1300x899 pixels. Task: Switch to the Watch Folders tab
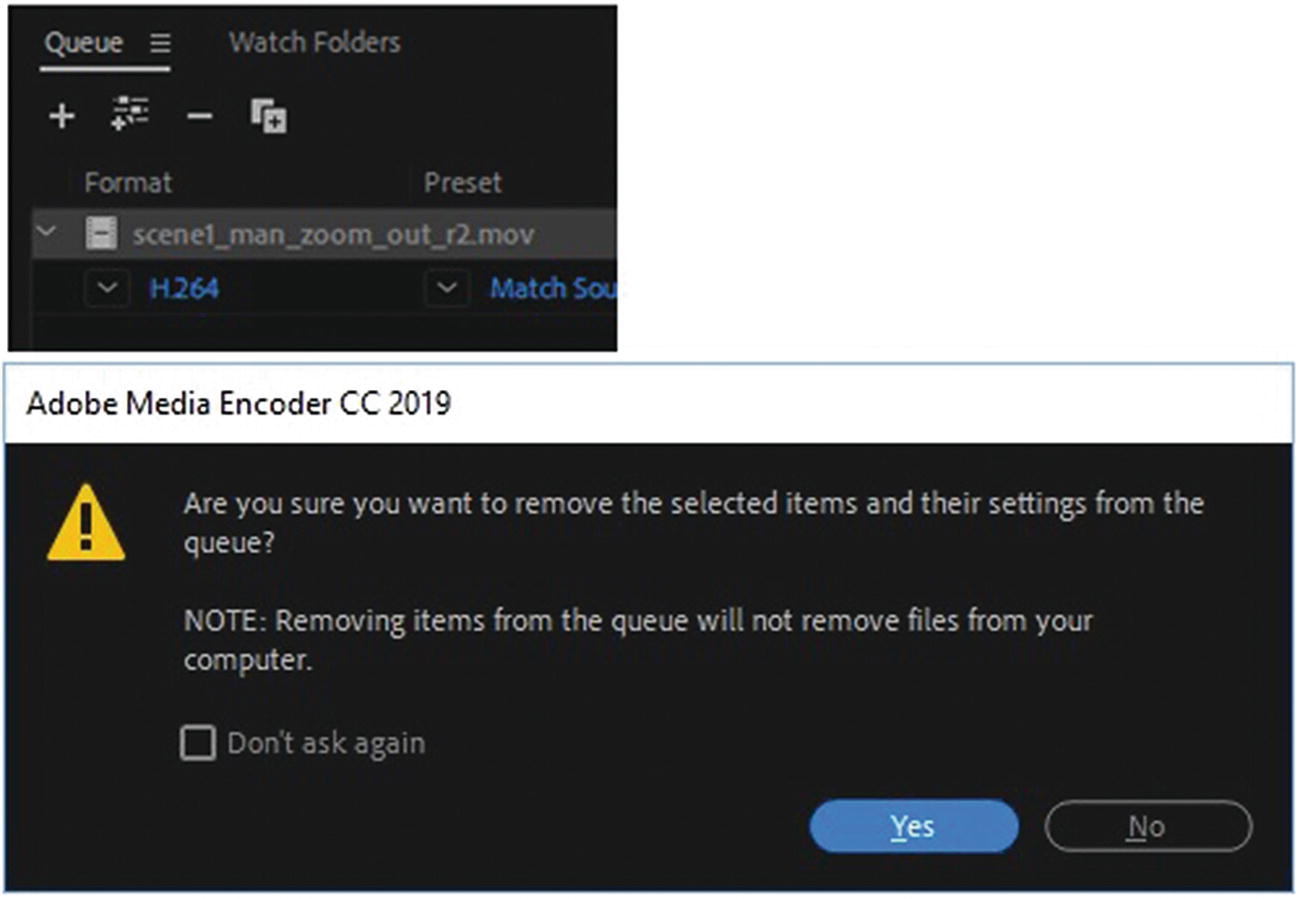coord(314,43)
